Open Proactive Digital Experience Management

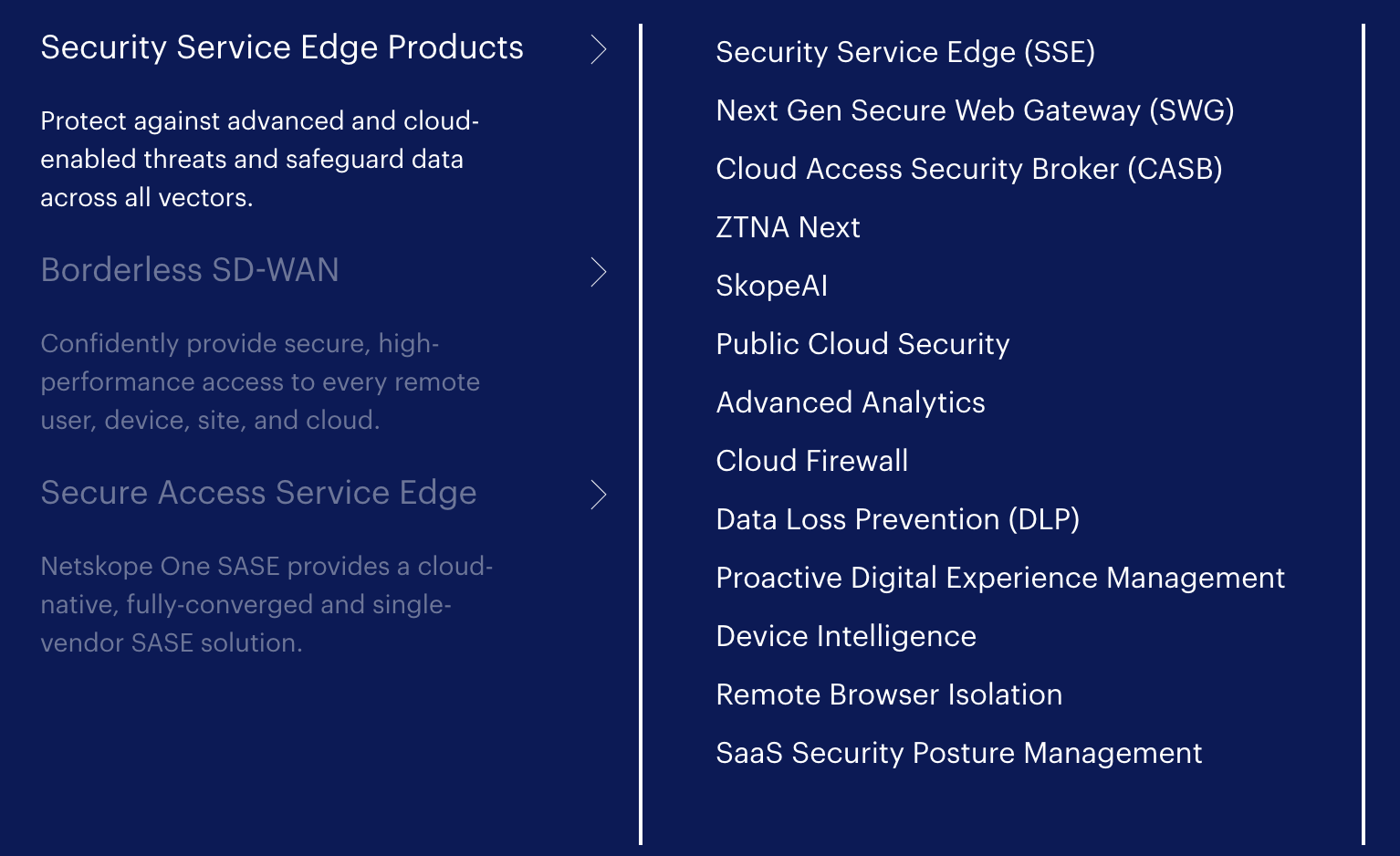(x=1001, y=578)
